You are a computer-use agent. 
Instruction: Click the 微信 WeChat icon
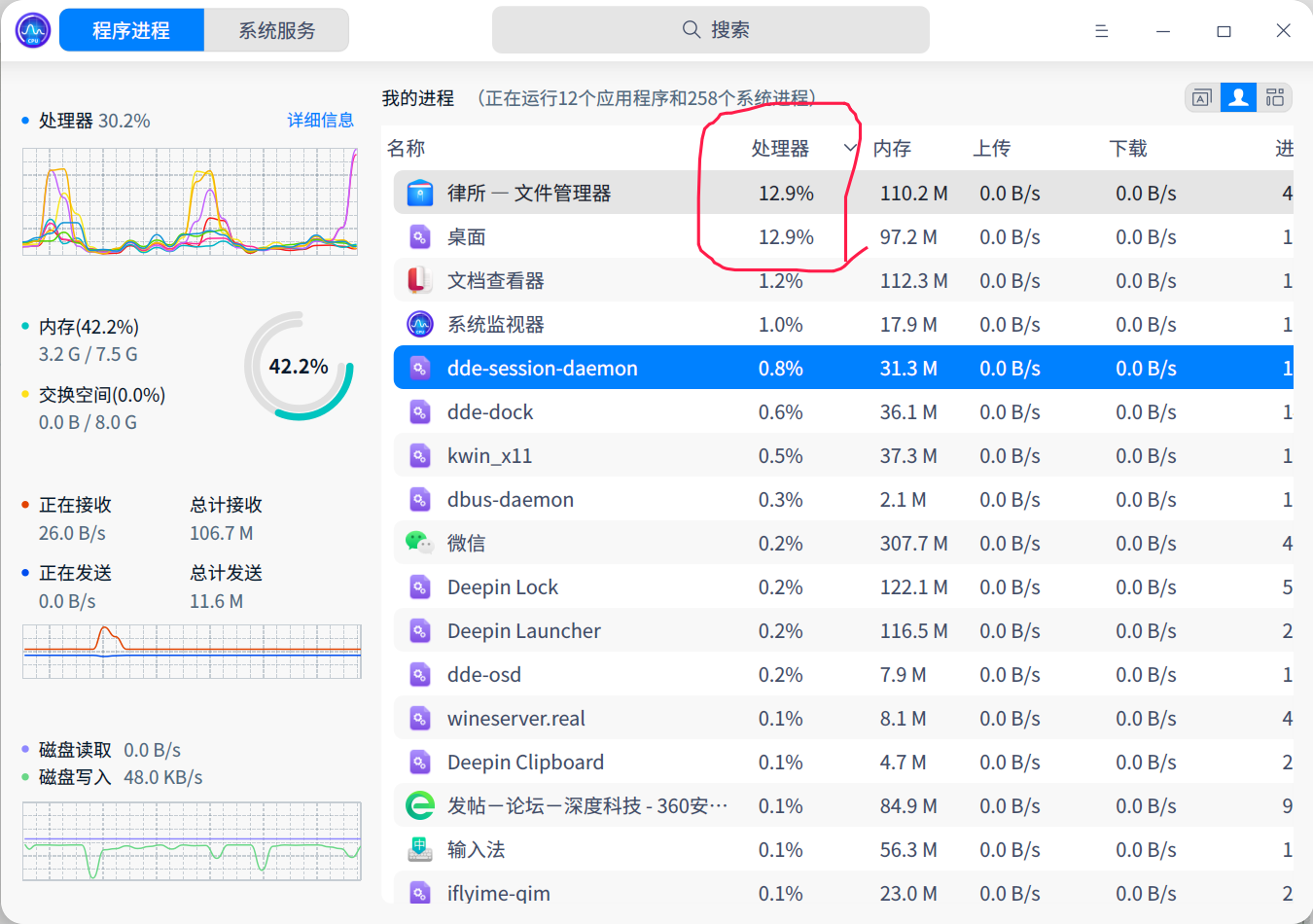pos(419,543)
